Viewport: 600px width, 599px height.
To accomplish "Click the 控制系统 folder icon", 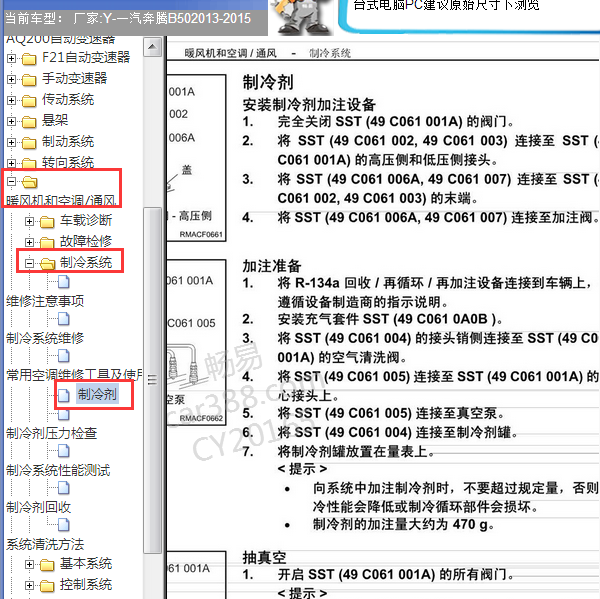I will tap(47, 586).
